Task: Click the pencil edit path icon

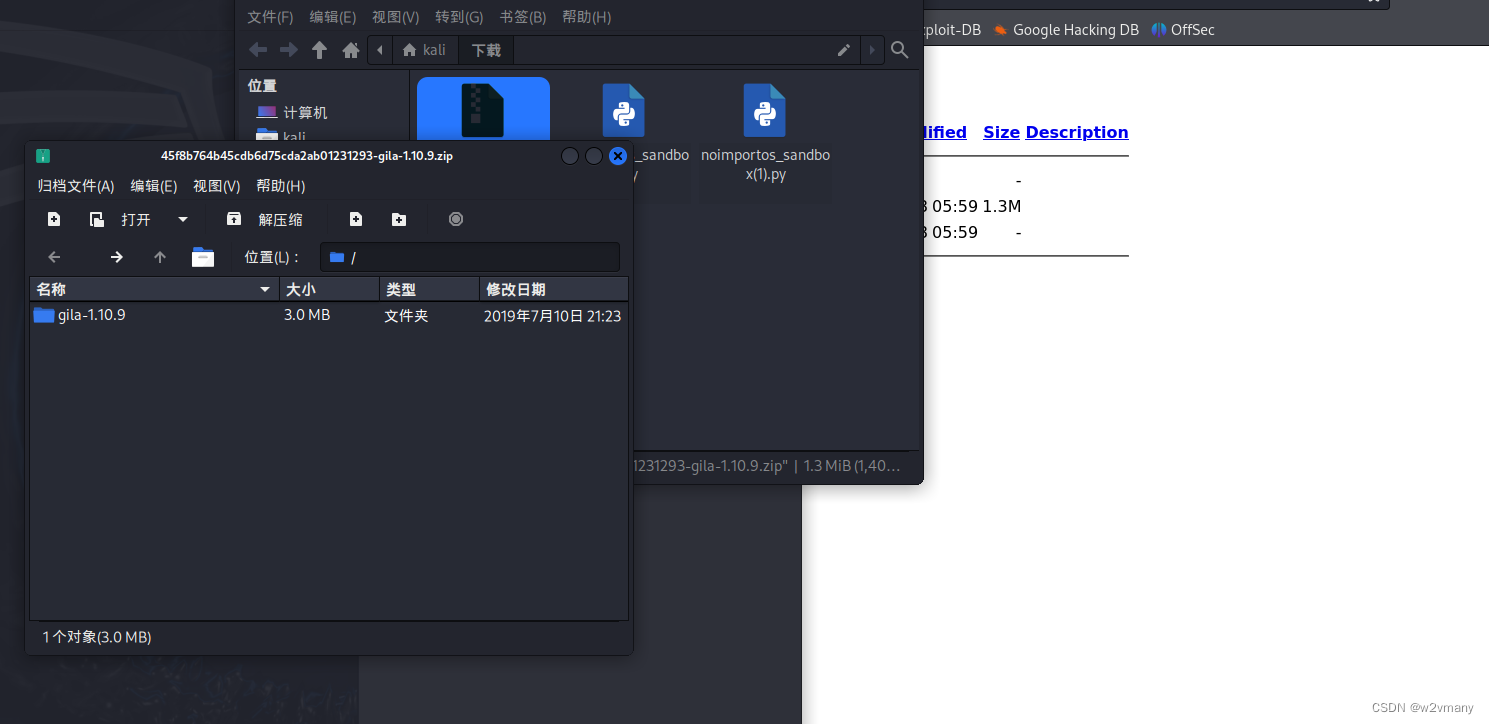Action: coord(844,50)
